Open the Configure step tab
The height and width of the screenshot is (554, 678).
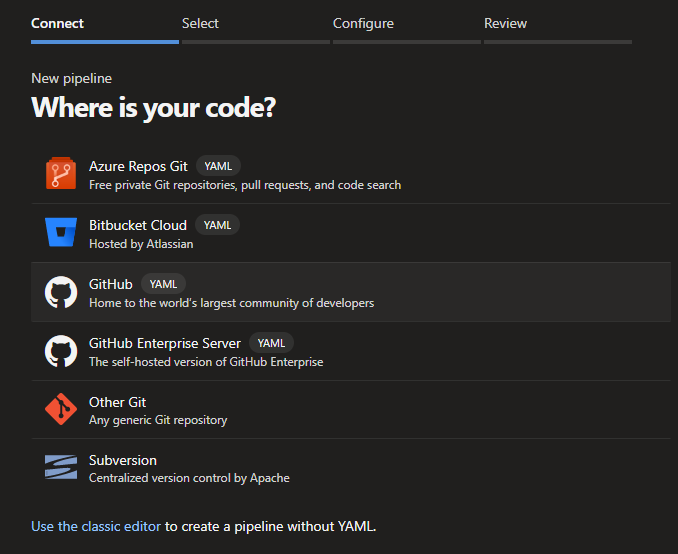coord(363,23)
